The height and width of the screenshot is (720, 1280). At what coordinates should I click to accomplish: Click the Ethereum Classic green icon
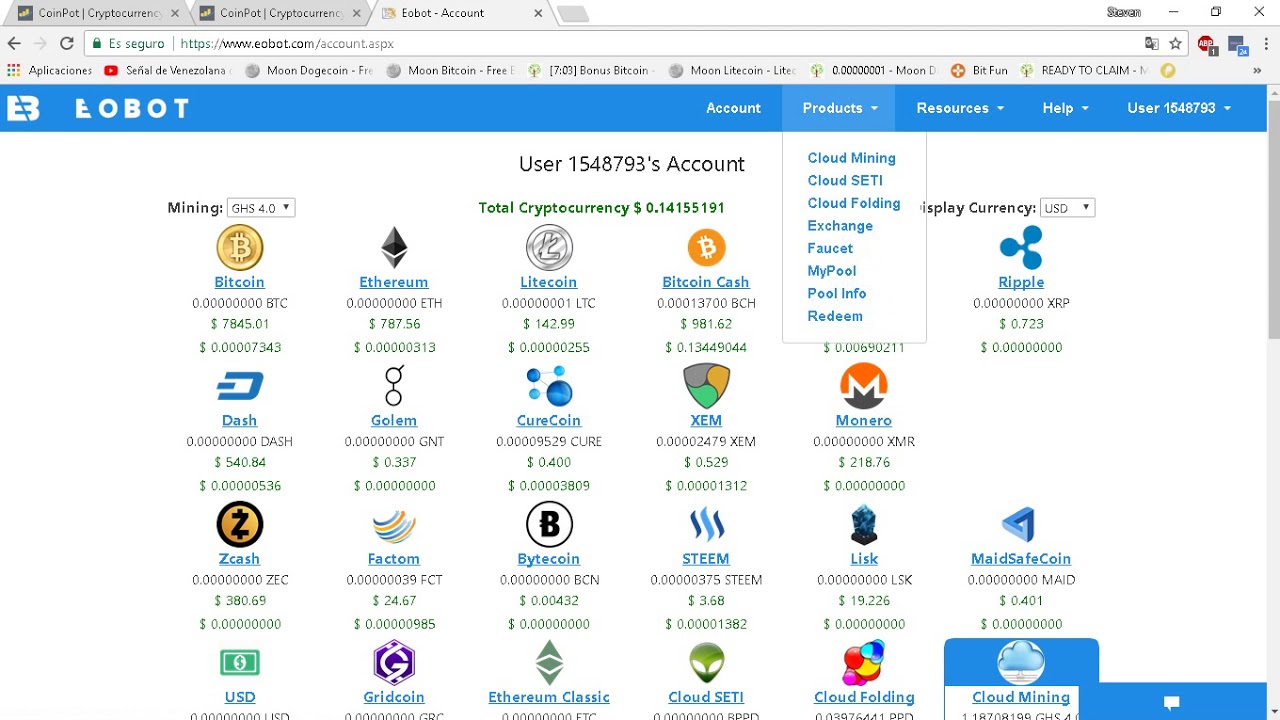point(549,662)
